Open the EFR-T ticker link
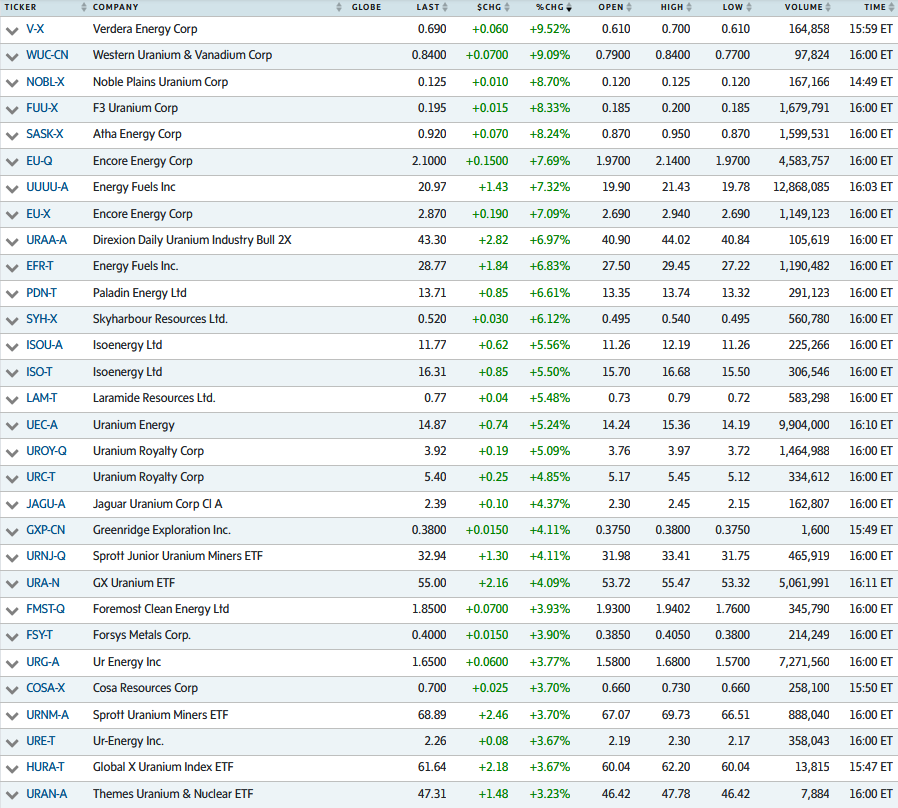This screenshot has height=808, width=898. pyautogui.click(x=40, y=266)
